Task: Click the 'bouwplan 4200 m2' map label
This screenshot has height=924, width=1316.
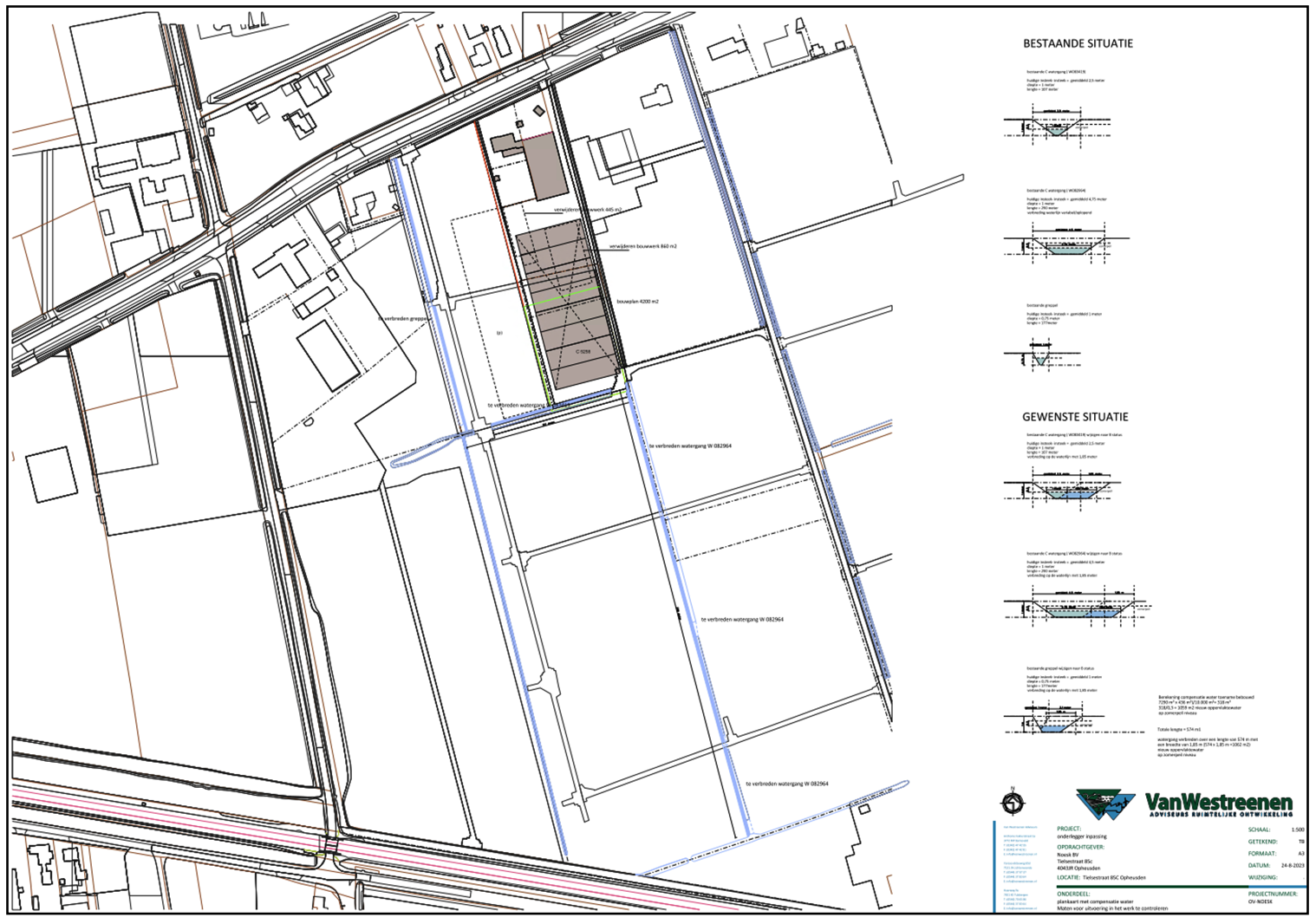Action: (637, 302)
